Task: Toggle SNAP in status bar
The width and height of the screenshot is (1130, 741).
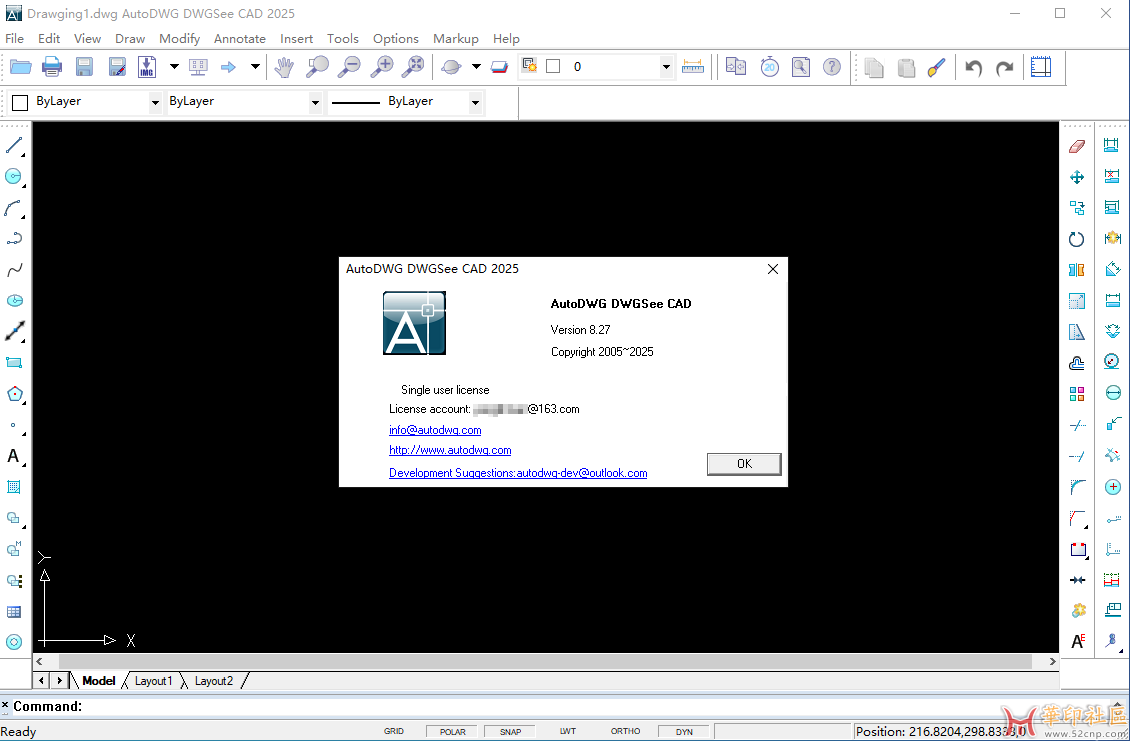Action: tap(510, 732)
